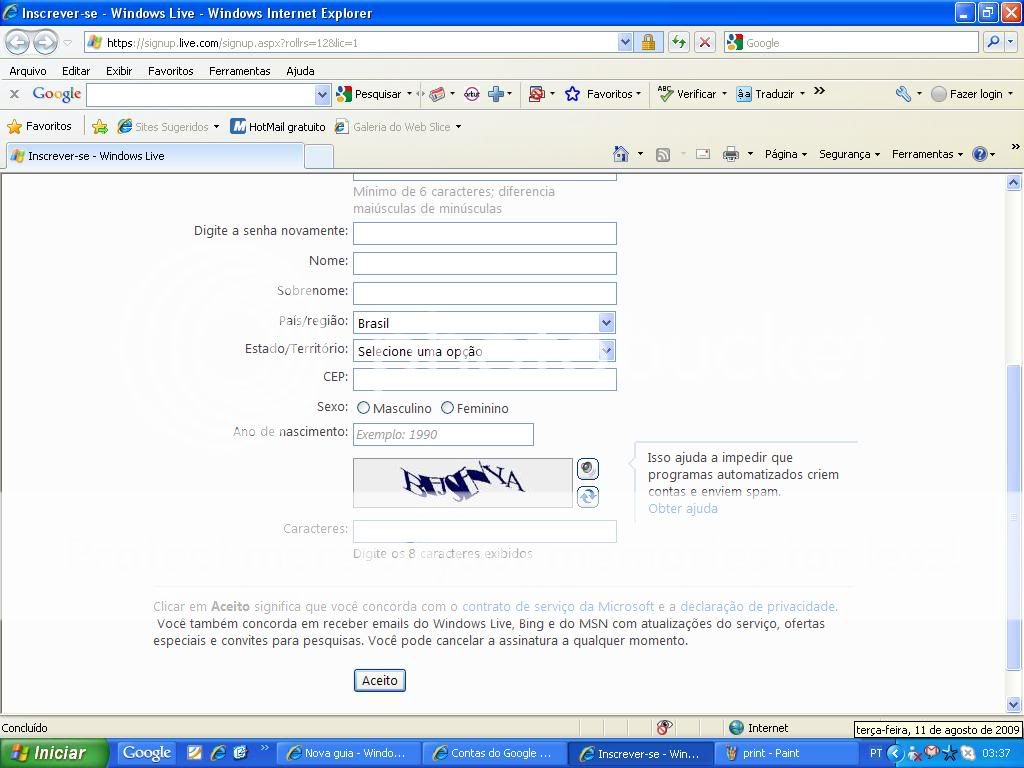Viewport: 1024px width, 768px height.
Task: Refresh the CAPTCHA image with the reload icon
Action: (587, 496)
